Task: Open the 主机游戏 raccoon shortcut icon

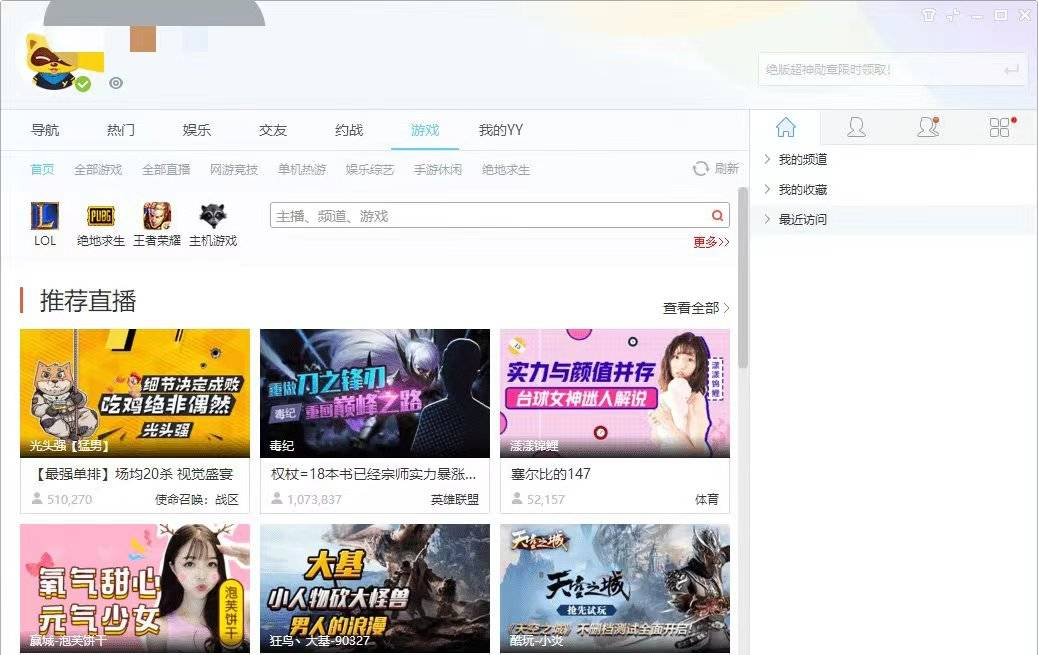Action: (x=212, y=216)
